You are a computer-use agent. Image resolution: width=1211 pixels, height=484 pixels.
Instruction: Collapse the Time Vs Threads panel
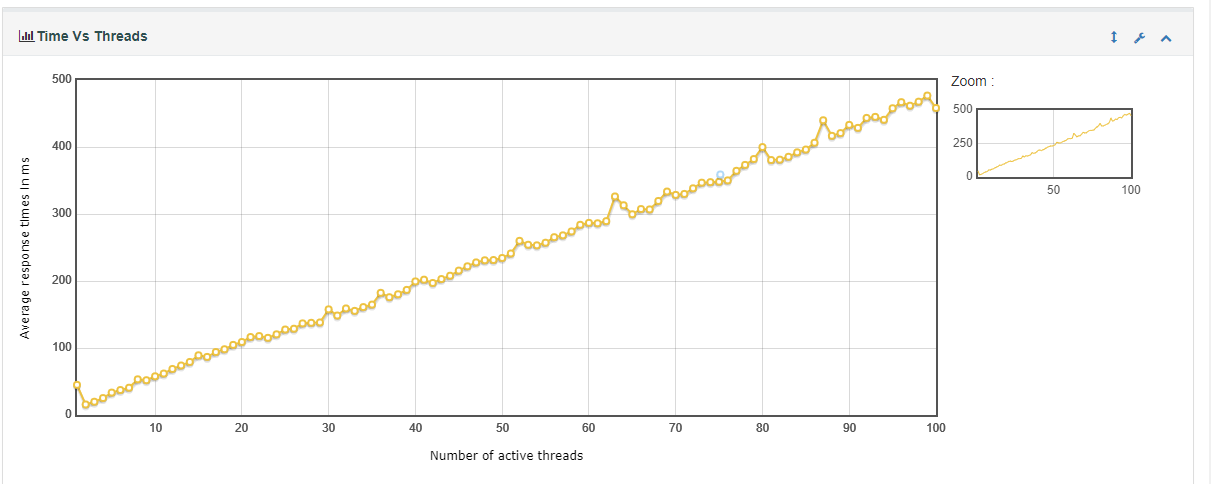point(1165,38)
